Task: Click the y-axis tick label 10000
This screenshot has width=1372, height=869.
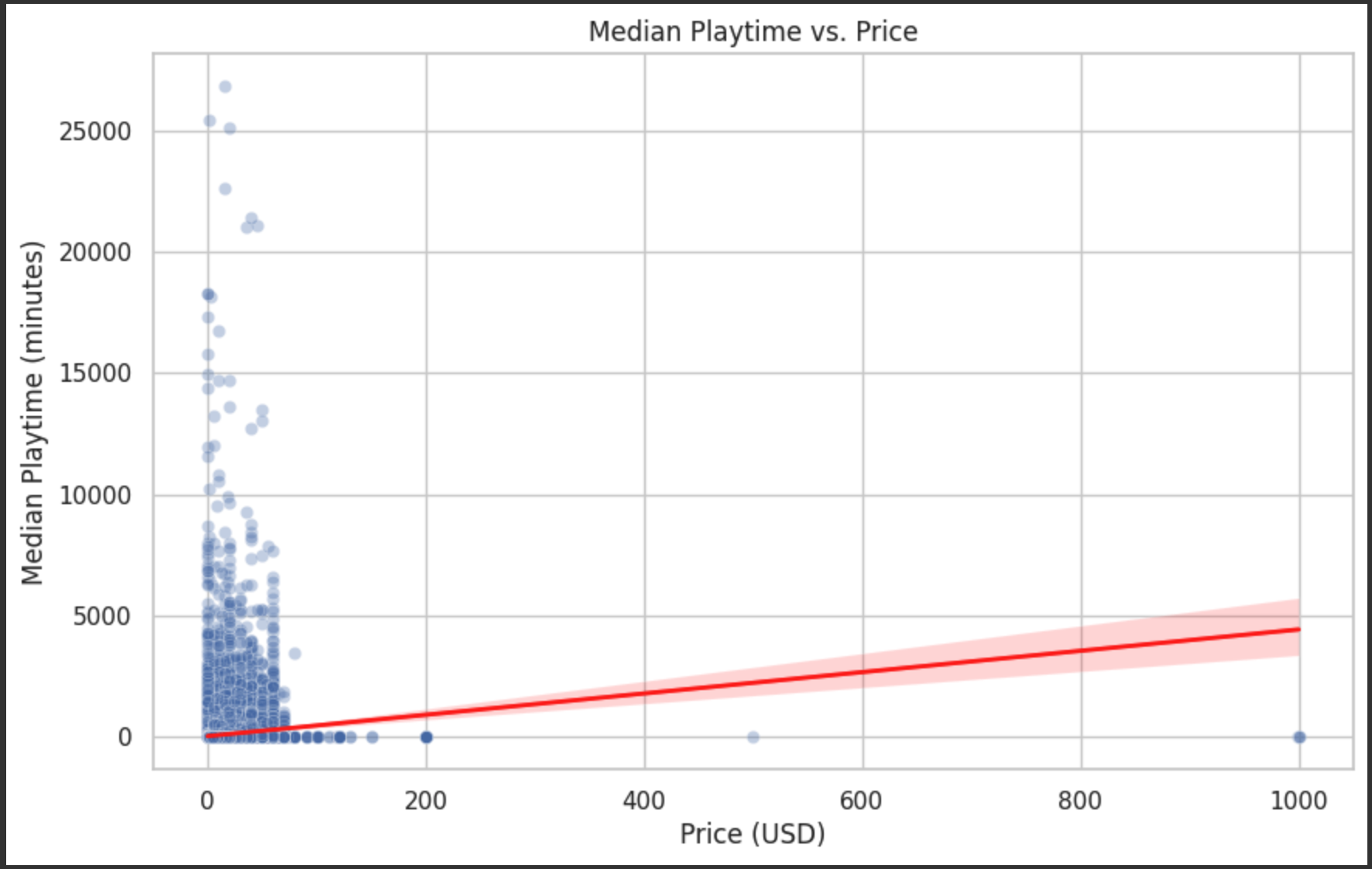Action: (x=95, y=496)
